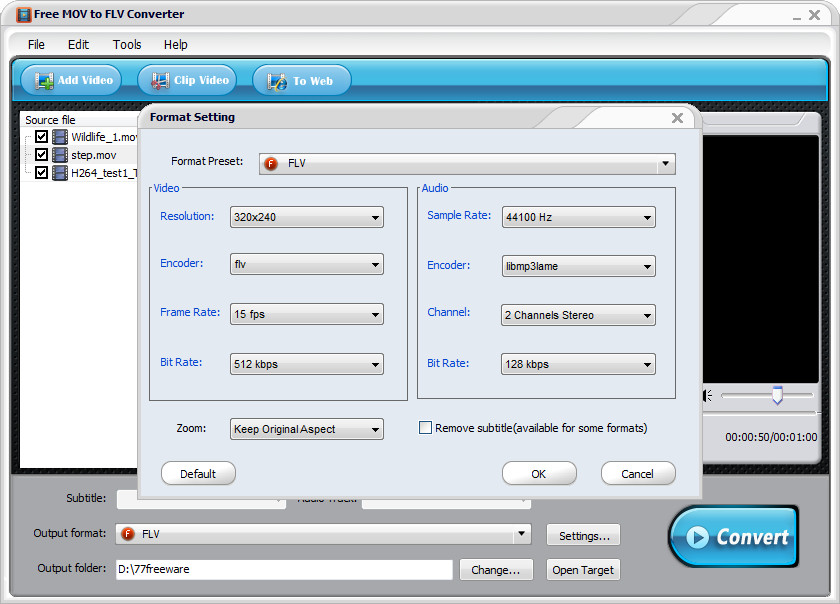Click the 00:00:50/00:01:00 time readout
Image resolution: width=840 pixels, height=604 pixels.
coord(771,437)
